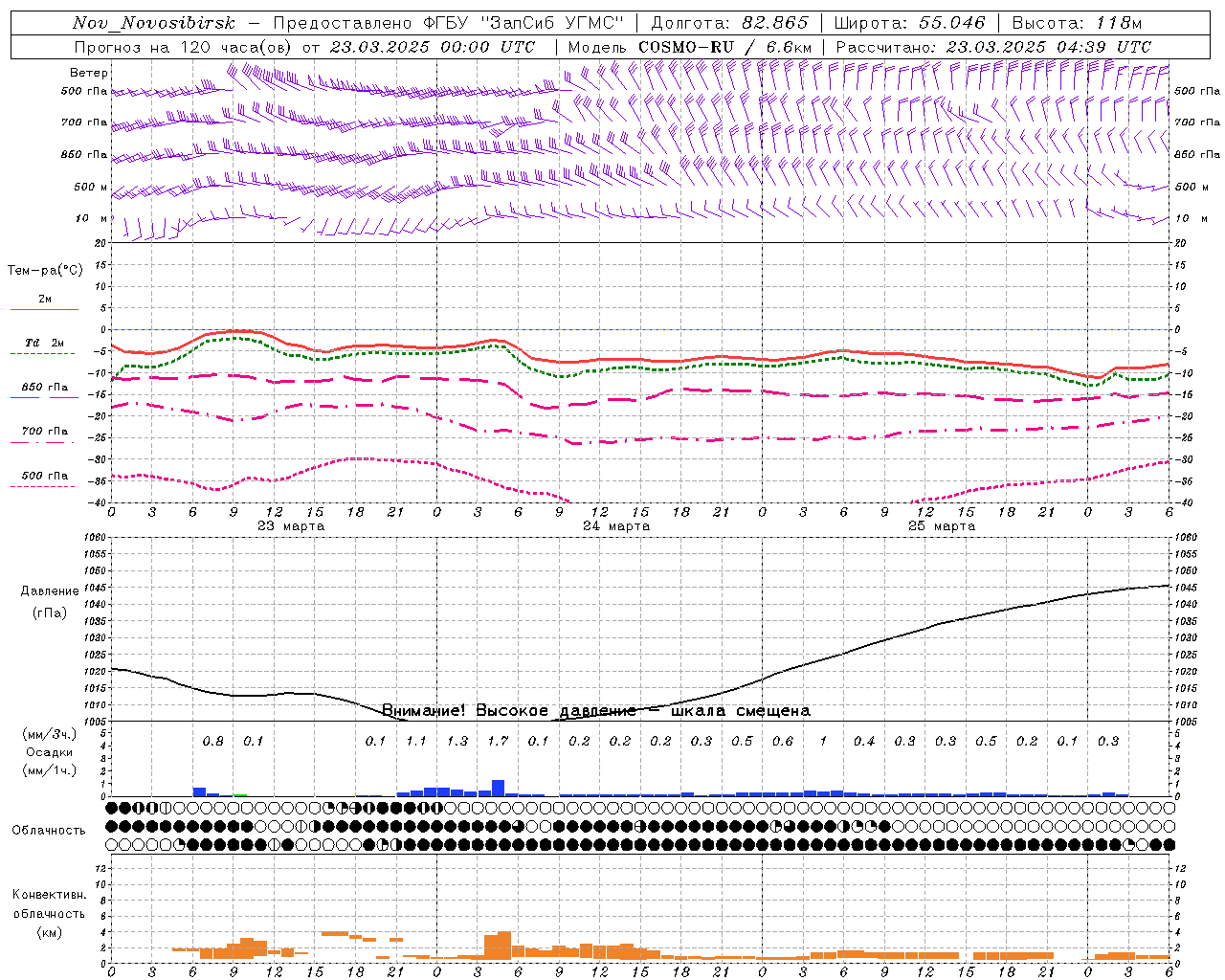Click the precipitation total 1.3
This screenshot has height=980, width=1225.
457,742
